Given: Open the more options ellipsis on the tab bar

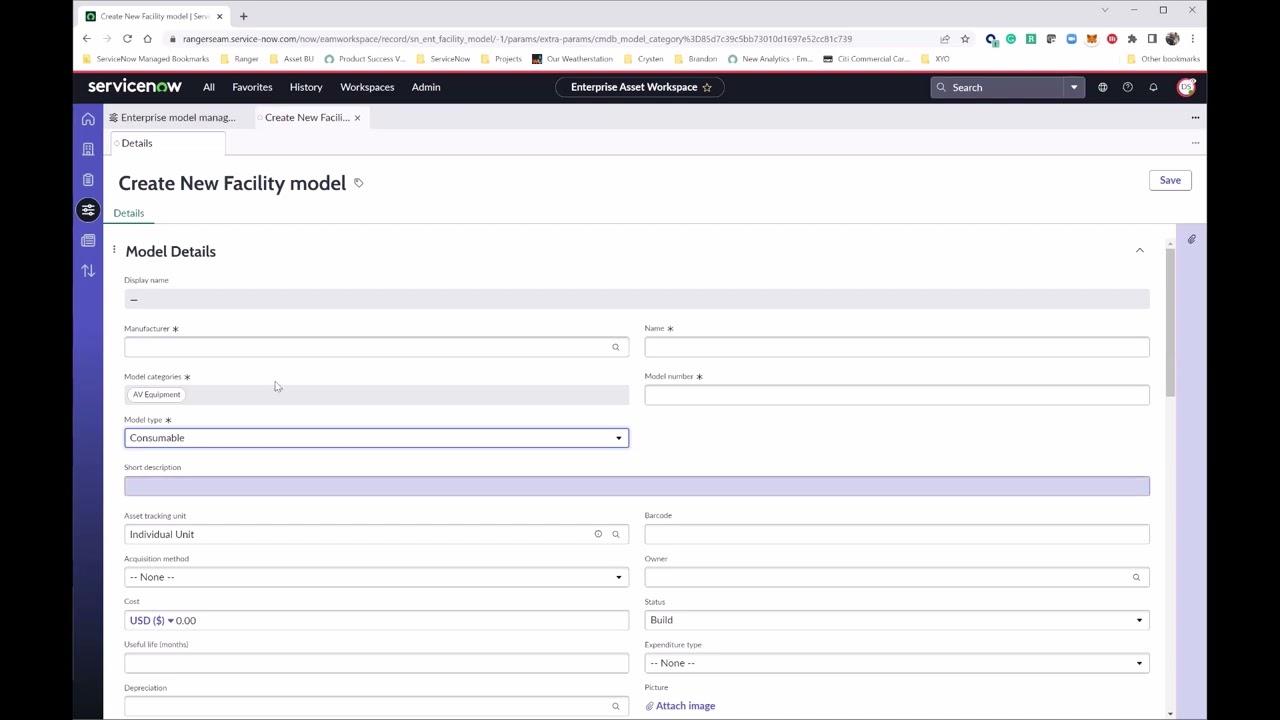Looking at the screenshot, I should pyautogui.click(x=1195, y=118).
